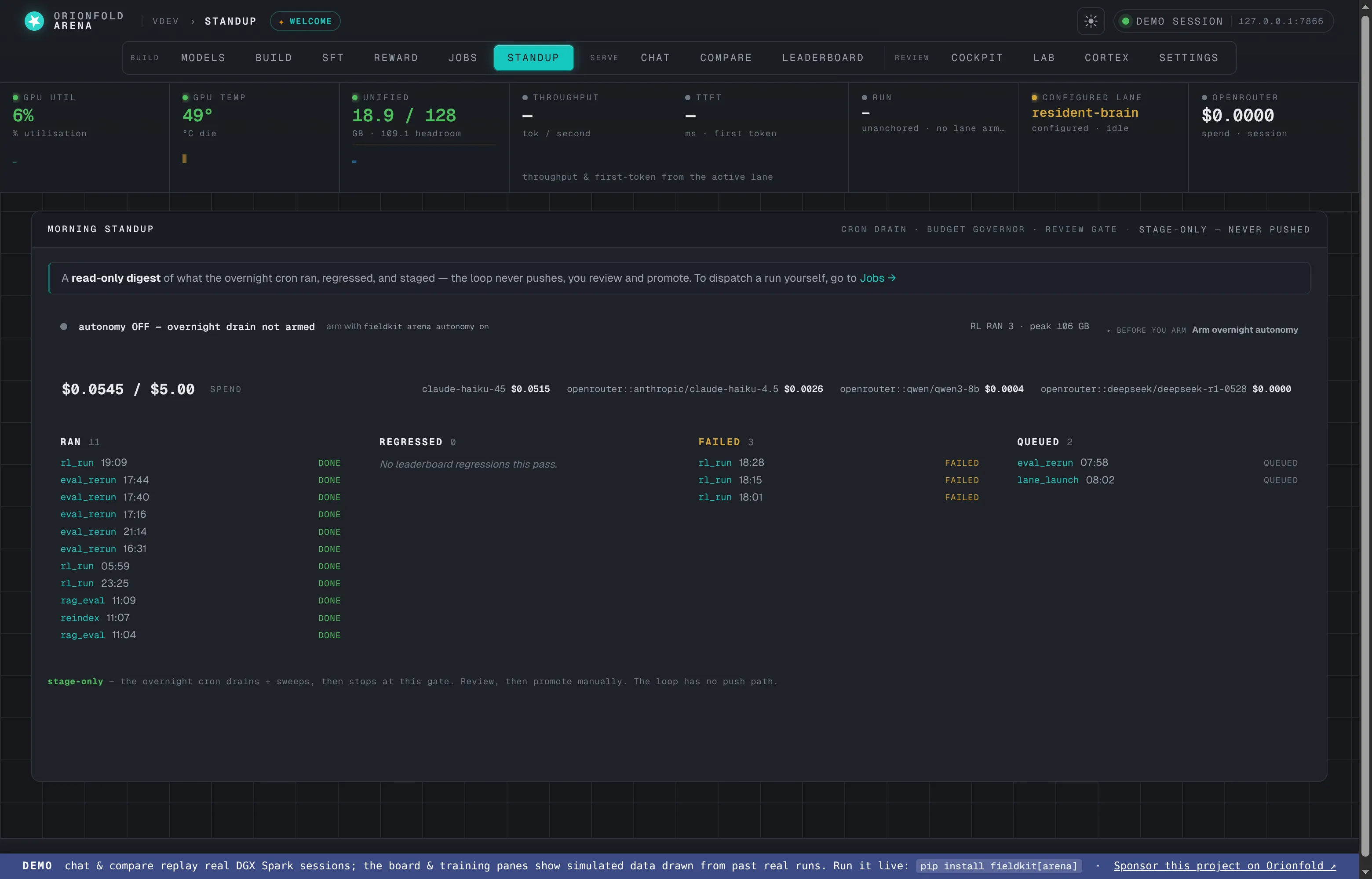Click the scrollbar down arrow
Image resolution: width=1372 pixels, height=879 pixels.
(x=1365, y=872)
